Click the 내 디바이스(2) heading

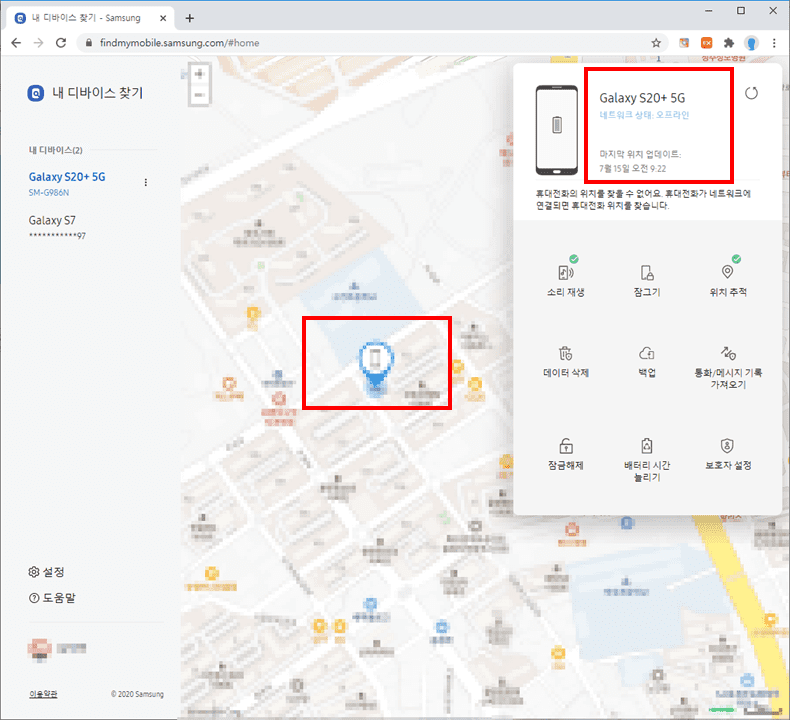click(55, 150)
